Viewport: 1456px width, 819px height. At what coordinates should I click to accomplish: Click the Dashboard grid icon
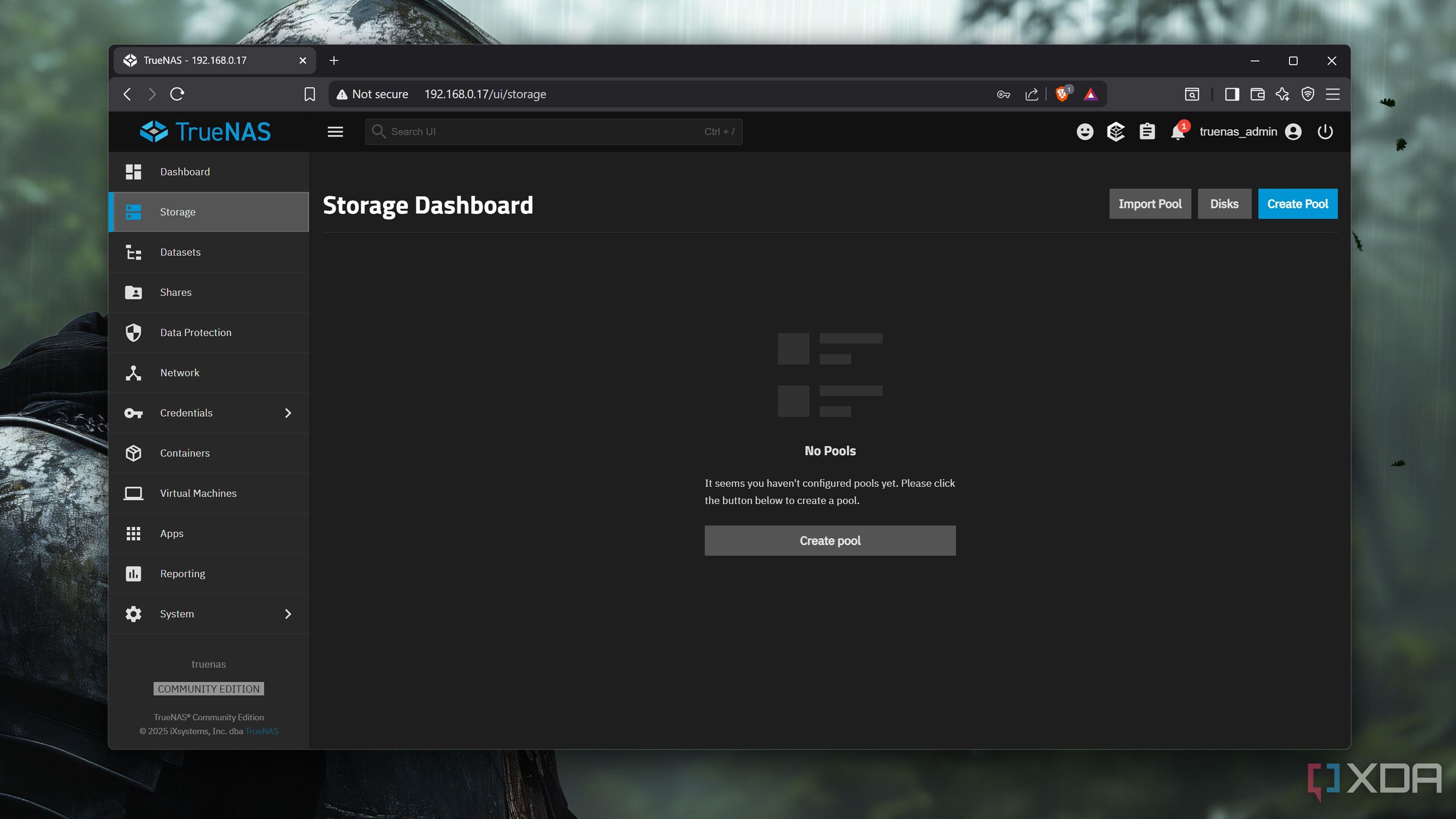133,172
